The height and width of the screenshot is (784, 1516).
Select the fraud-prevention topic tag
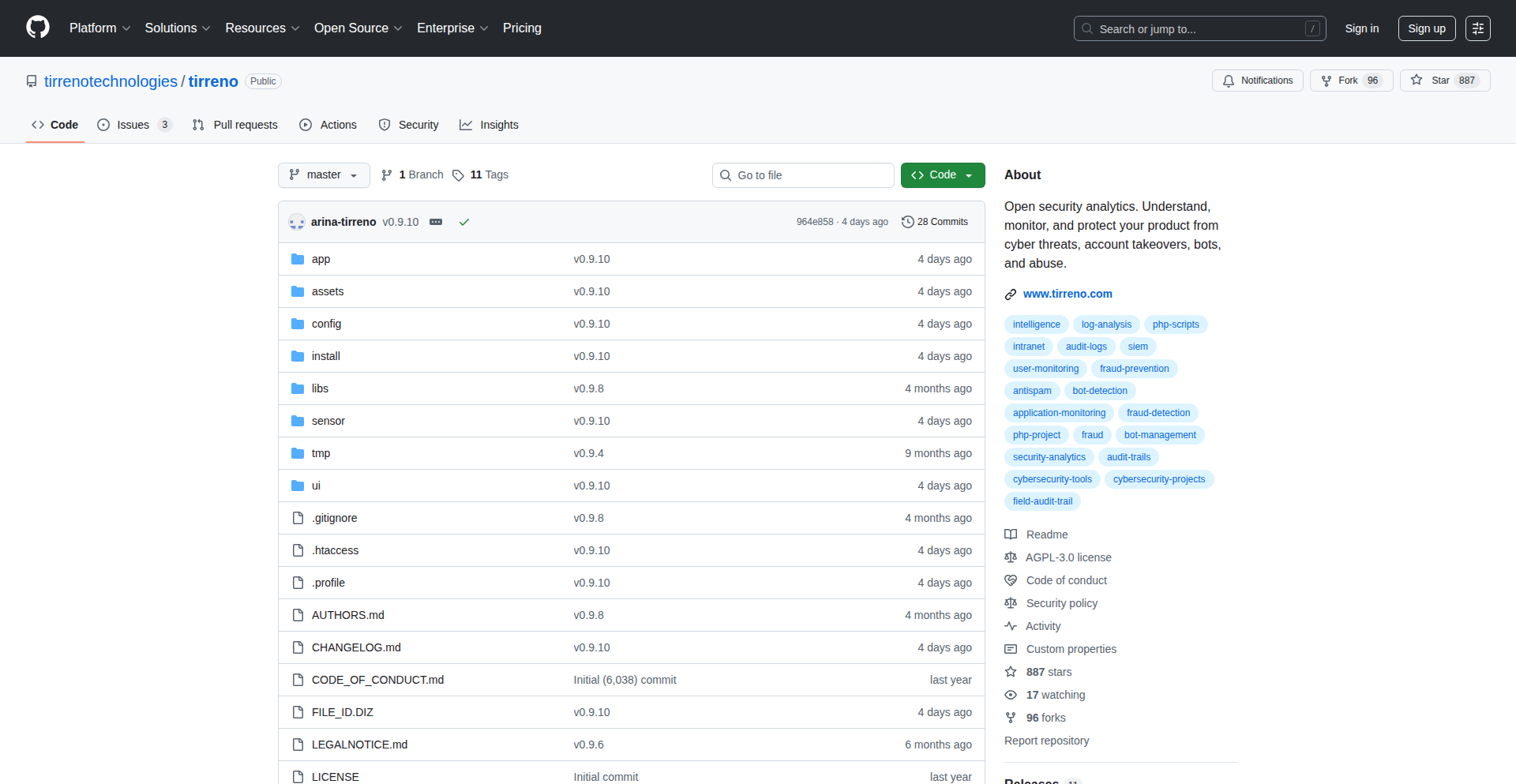point(1134,369)
